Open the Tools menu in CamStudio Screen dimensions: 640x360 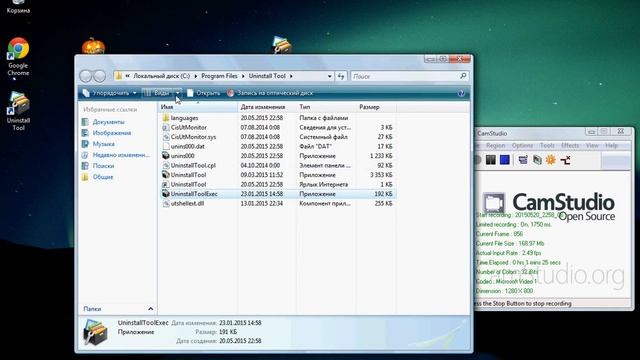[547, 145]
